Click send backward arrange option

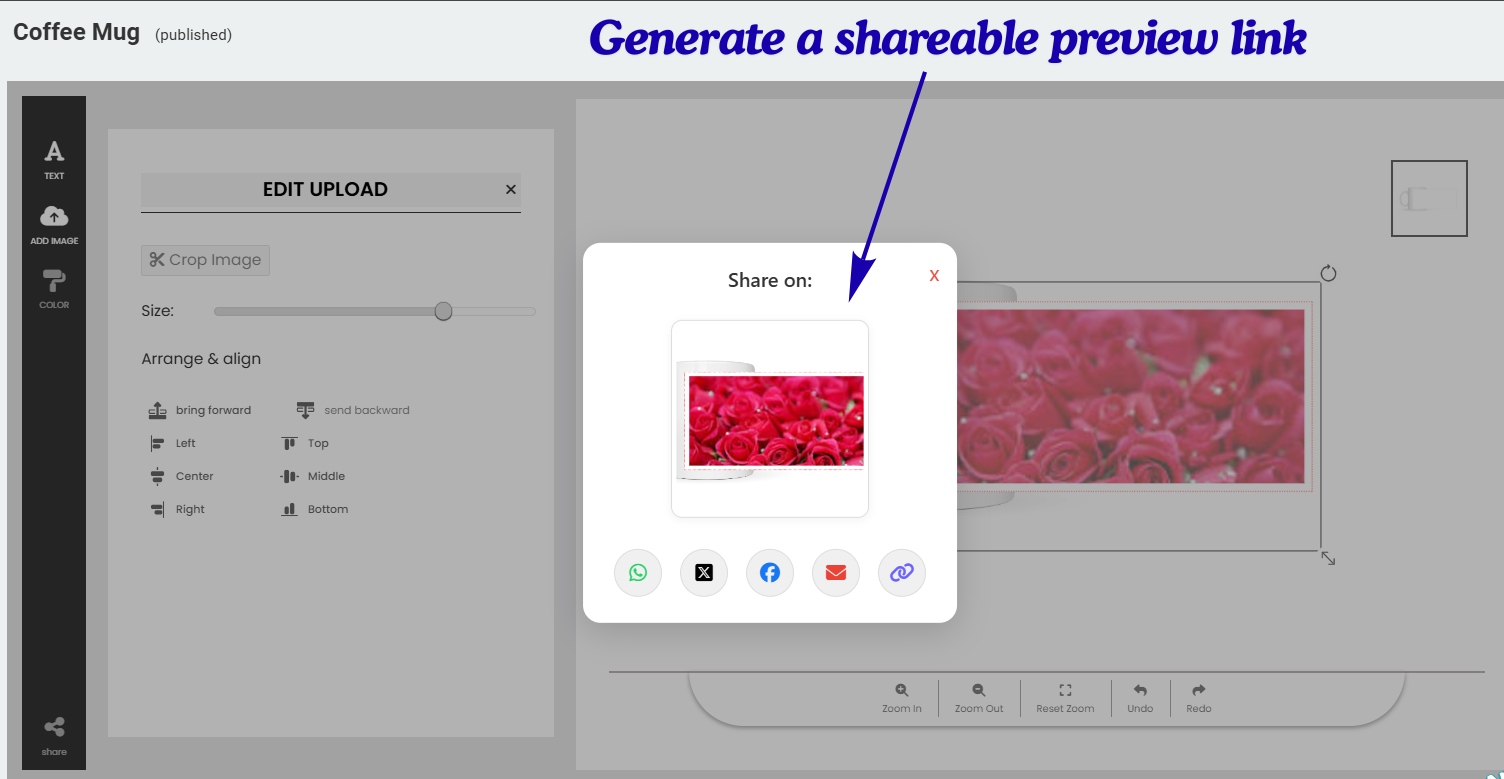click(353, 410)
